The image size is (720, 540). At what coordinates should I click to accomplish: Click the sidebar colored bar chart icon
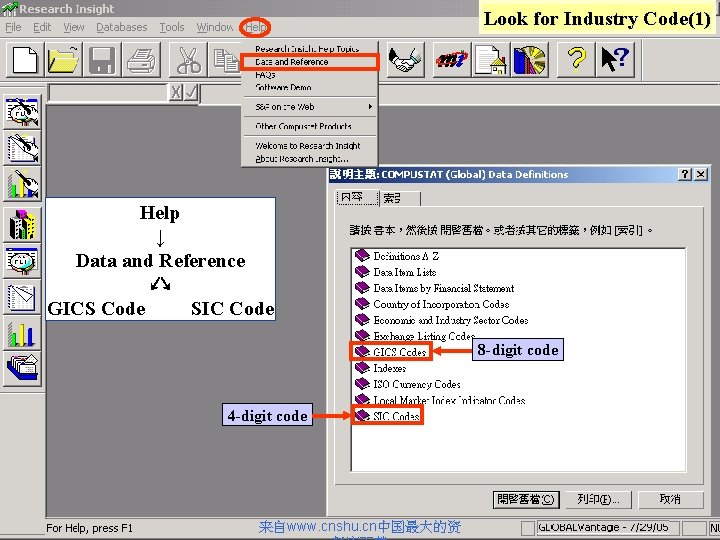22,333
